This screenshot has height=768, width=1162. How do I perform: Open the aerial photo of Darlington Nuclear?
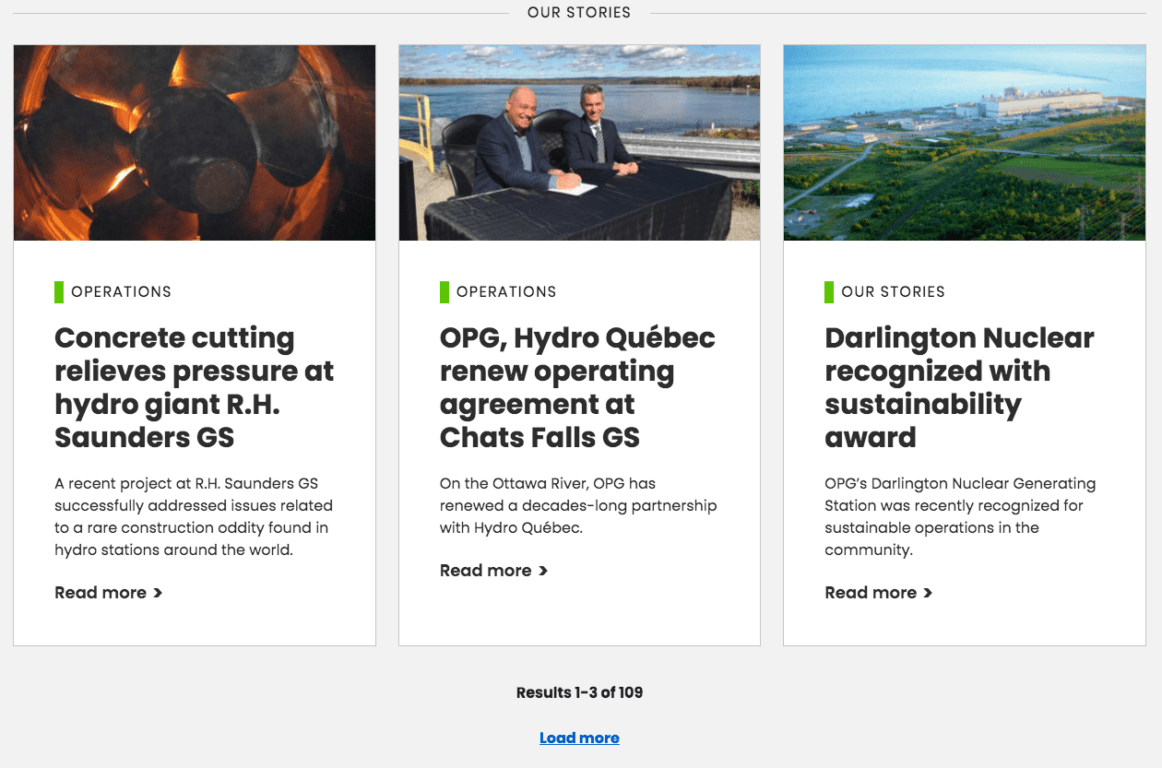[964, 142]
